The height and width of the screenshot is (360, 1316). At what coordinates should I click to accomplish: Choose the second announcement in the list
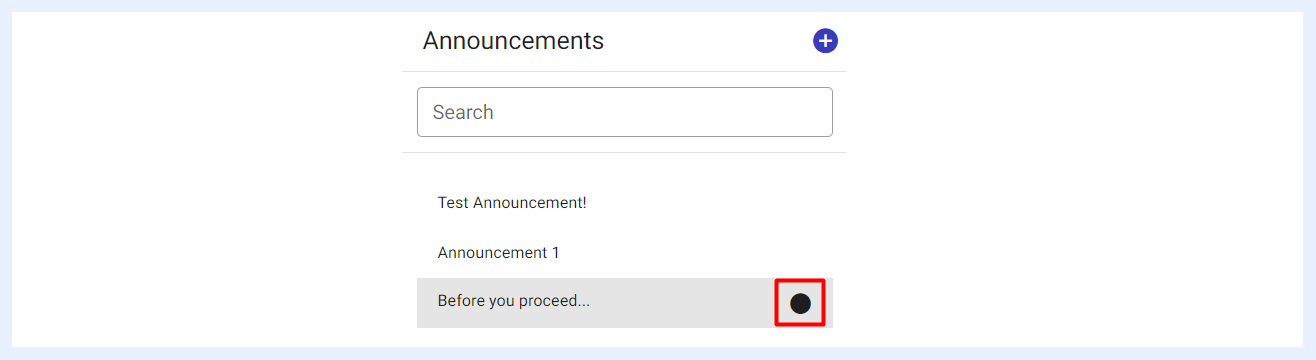click(x=625, y=253)
